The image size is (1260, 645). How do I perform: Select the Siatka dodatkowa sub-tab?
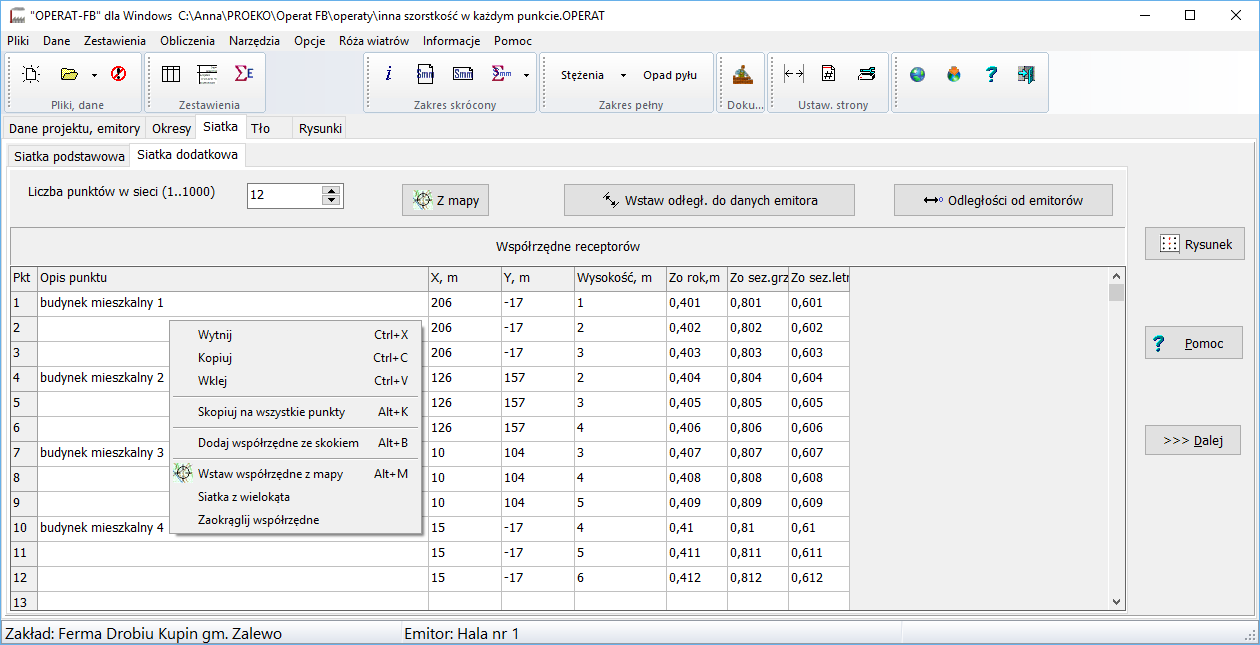tap(188, 155)
